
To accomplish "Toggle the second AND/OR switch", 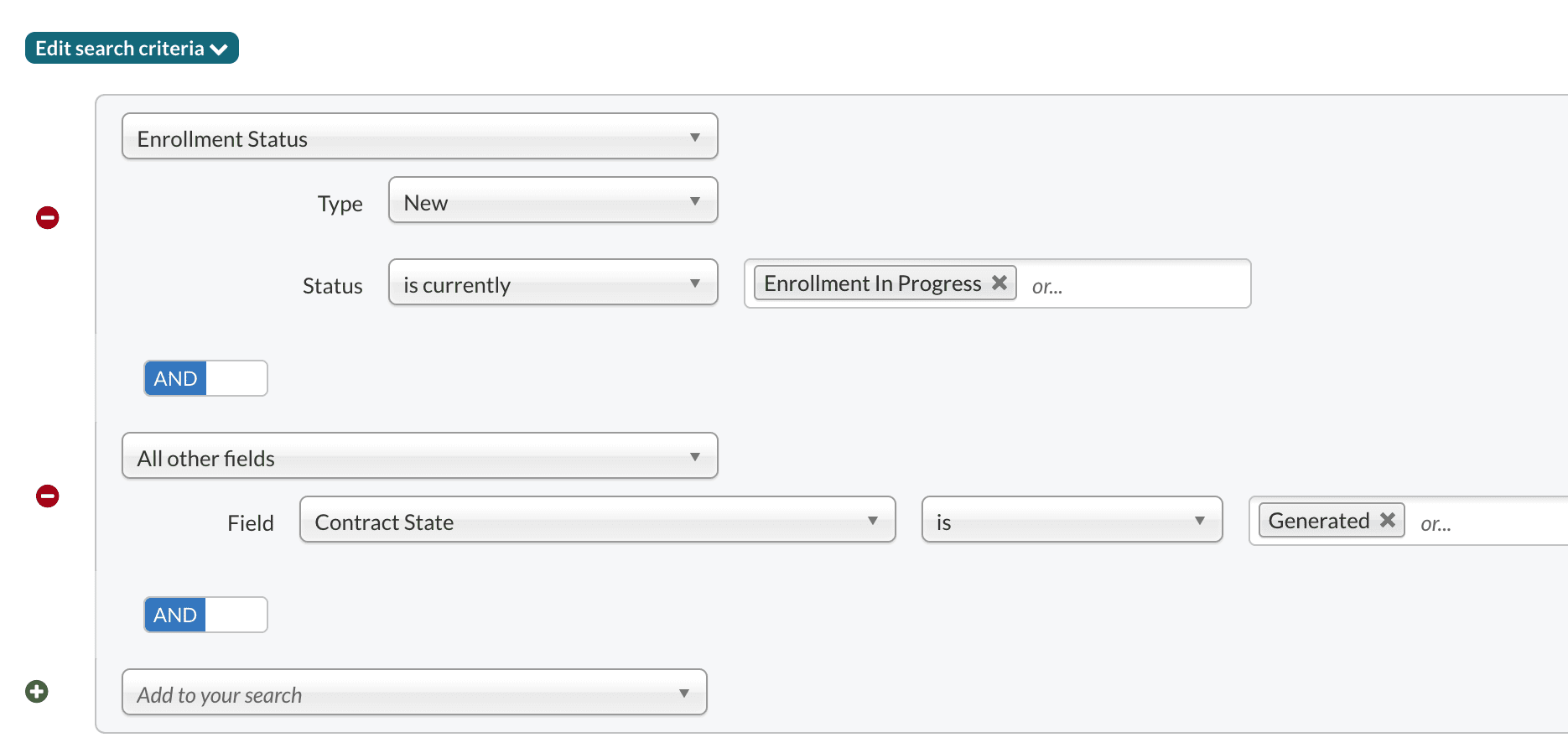I will [x=205, y=615].
